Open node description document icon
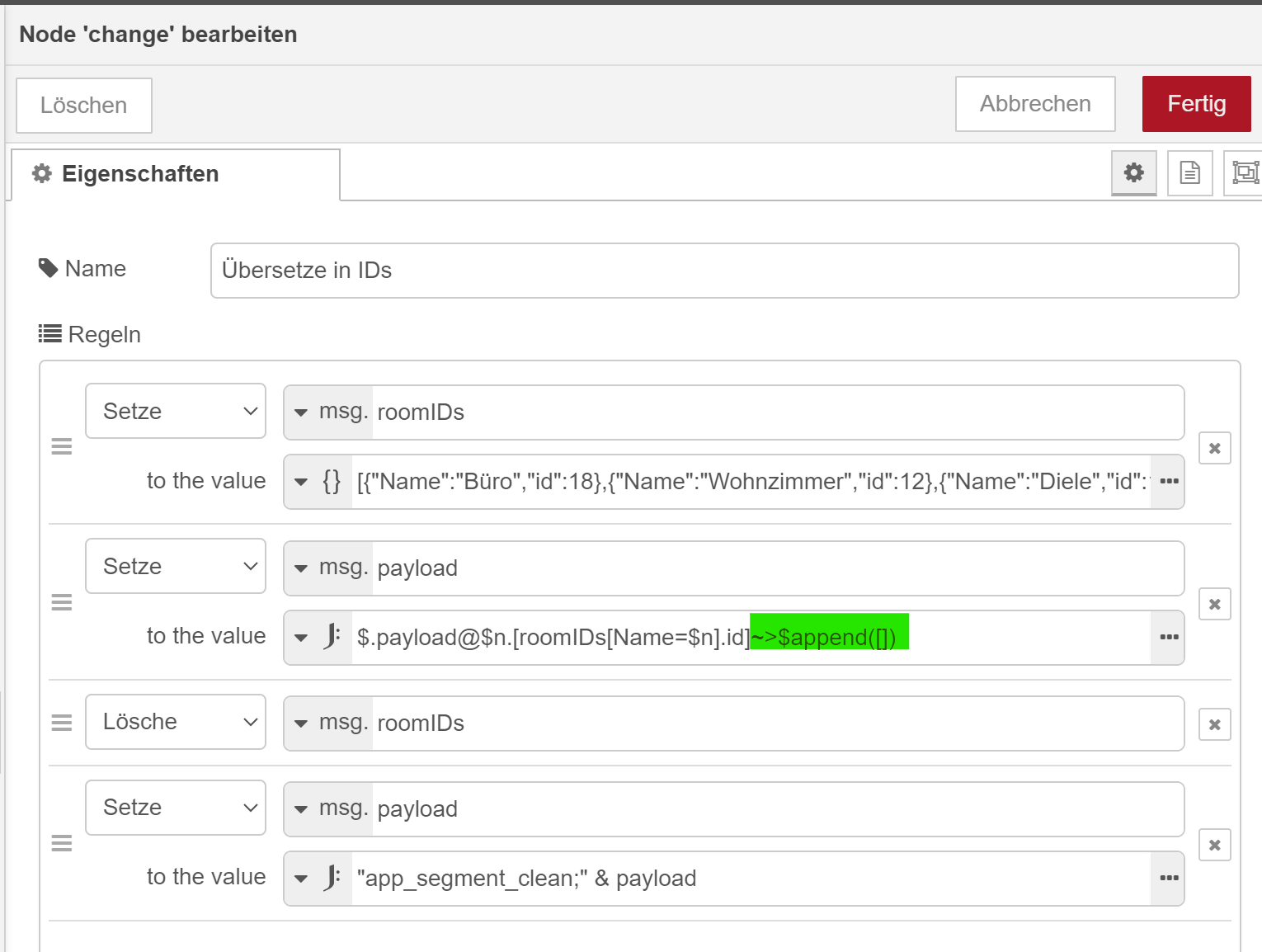This screenshot has width=1262, height=952. [x=1189, y=172]
